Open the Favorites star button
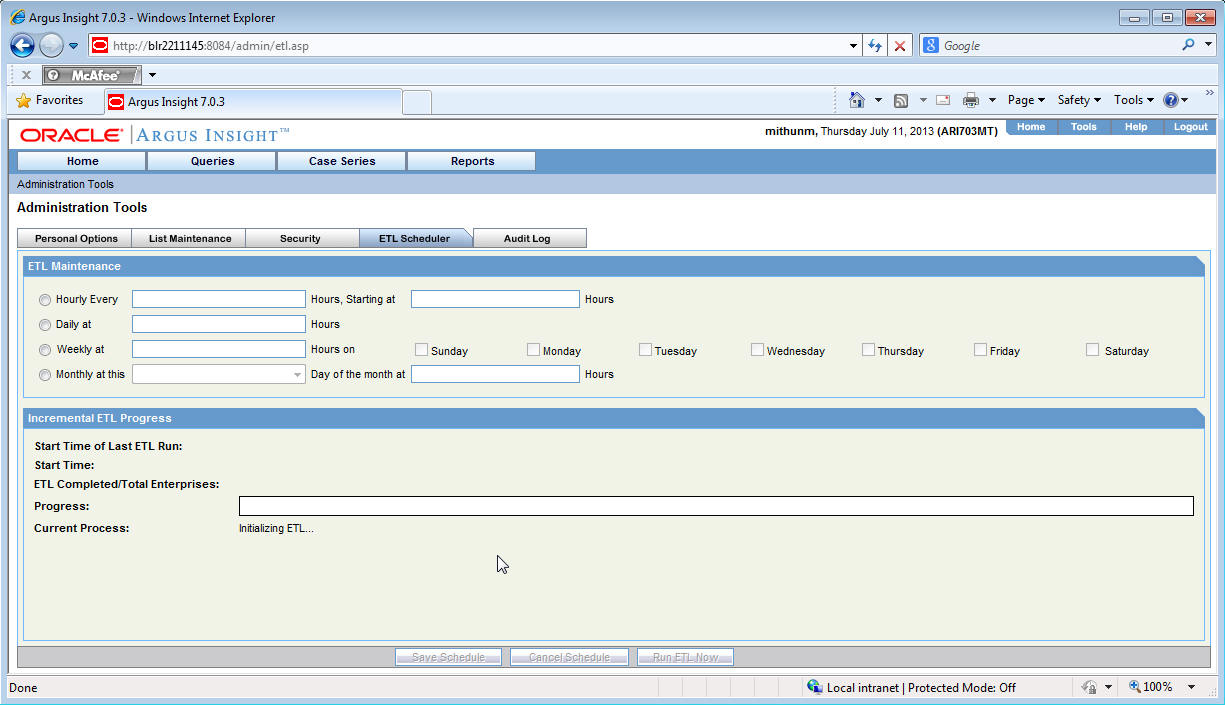Viewport: 1225px width, 705px height. [50, 100]
